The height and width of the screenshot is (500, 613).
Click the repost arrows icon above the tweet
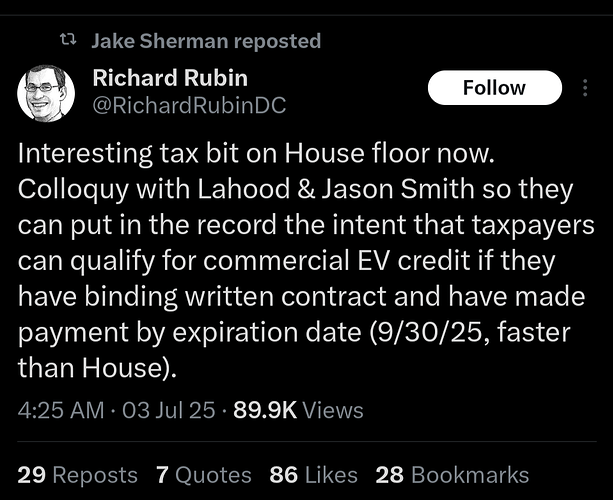coord(69,41)
